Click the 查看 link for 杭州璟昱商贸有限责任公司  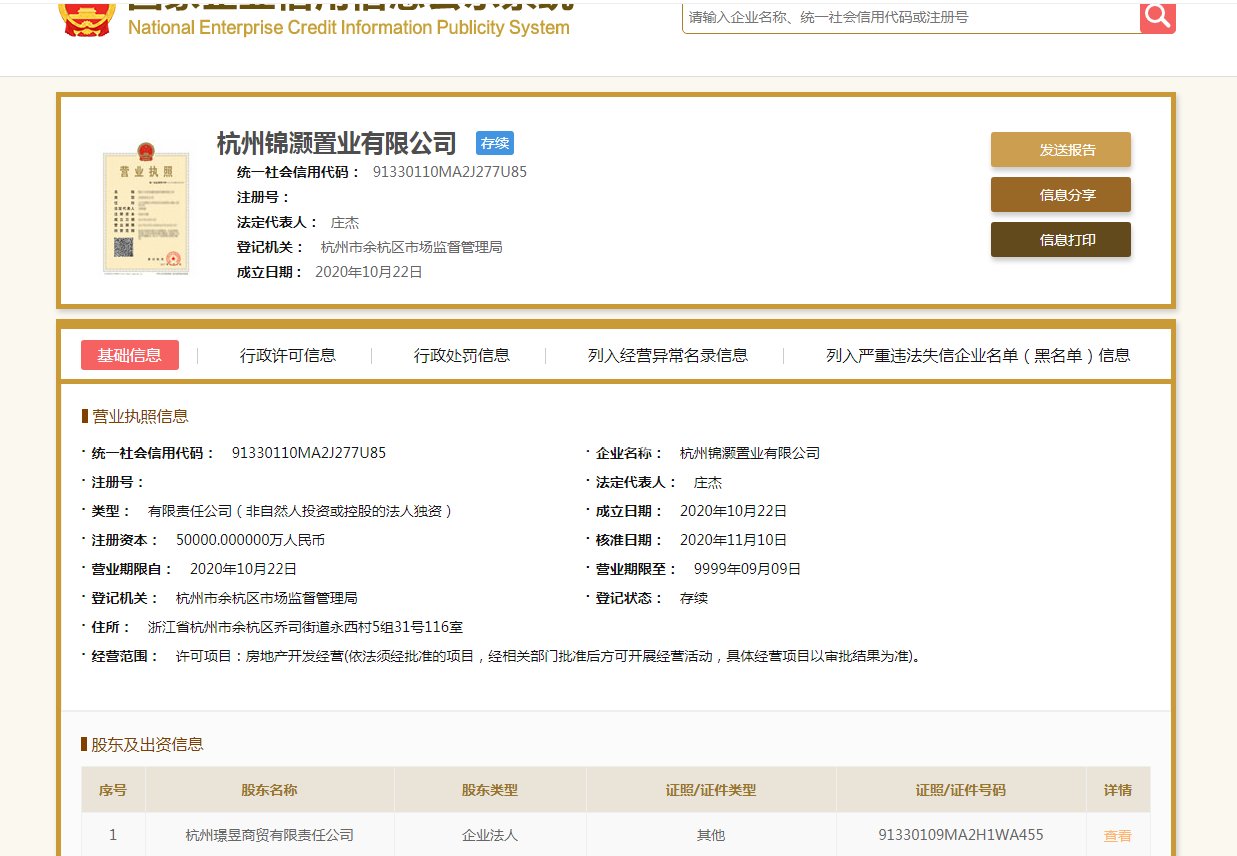(1118, 836)
